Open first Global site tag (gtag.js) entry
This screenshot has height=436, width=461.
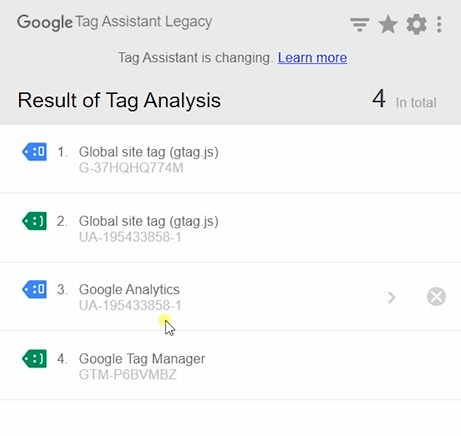tap(230, 159)
